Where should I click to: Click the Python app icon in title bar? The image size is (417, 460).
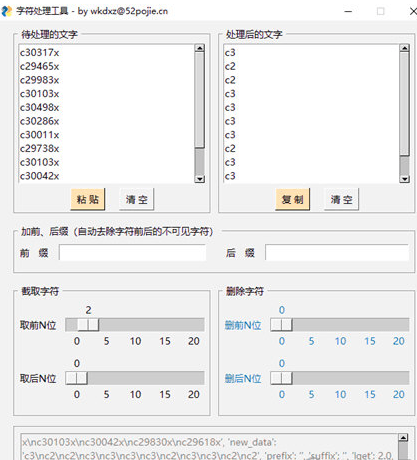(x=7, y=11)
